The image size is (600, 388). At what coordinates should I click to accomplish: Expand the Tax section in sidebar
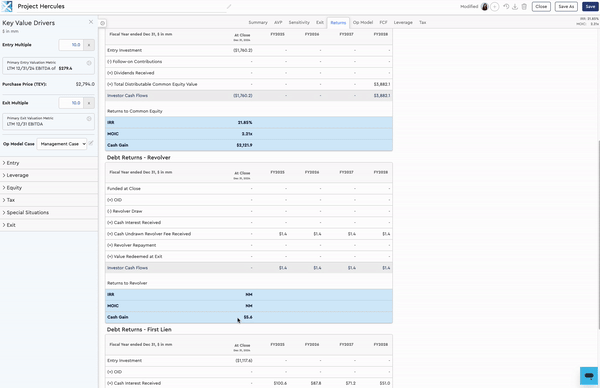point(49,200)
